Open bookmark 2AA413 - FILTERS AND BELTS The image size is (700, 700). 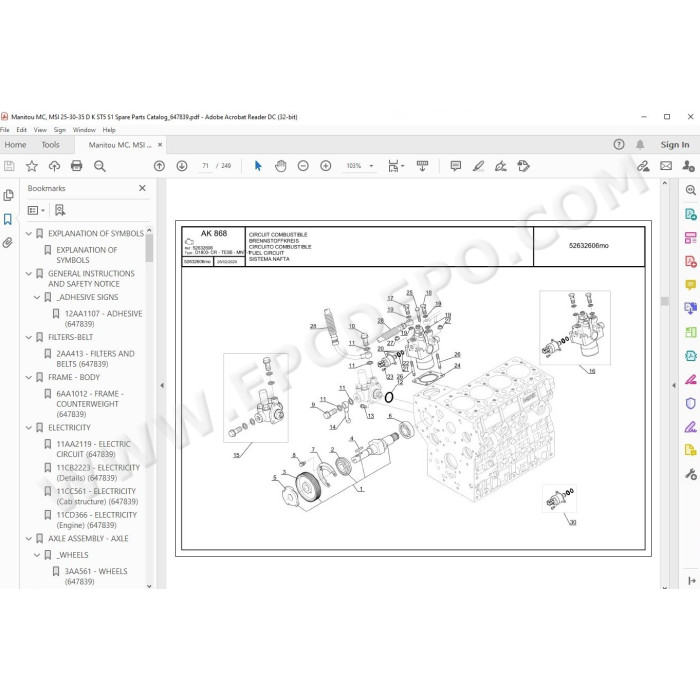coord(96,359)
